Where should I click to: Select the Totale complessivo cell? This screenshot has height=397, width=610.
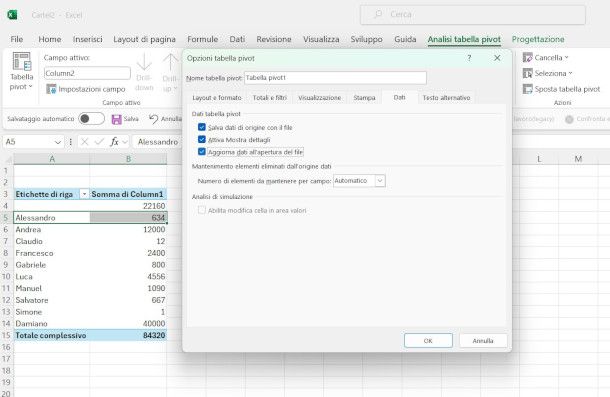click(x=52, y=336)
